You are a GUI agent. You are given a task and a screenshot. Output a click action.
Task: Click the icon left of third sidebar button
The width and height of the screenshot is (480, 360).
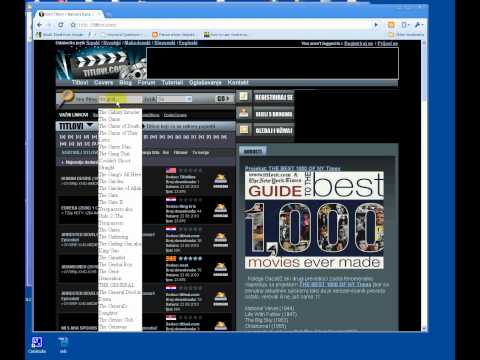click(x=244, y=130)
